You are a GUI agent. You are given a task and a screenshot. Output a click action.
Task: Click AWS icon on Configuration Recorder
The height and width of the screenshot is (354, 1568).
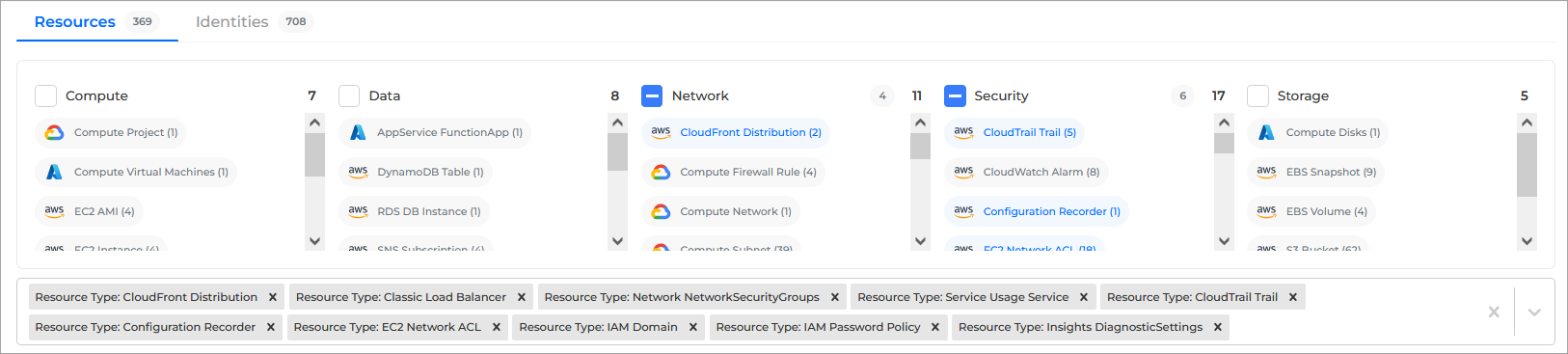point(963,210)
